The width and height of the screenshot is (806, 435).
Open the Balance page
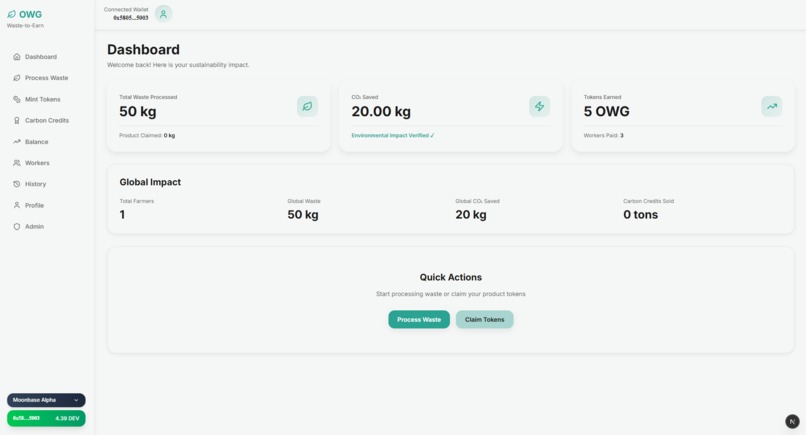(x=46, y=141)
